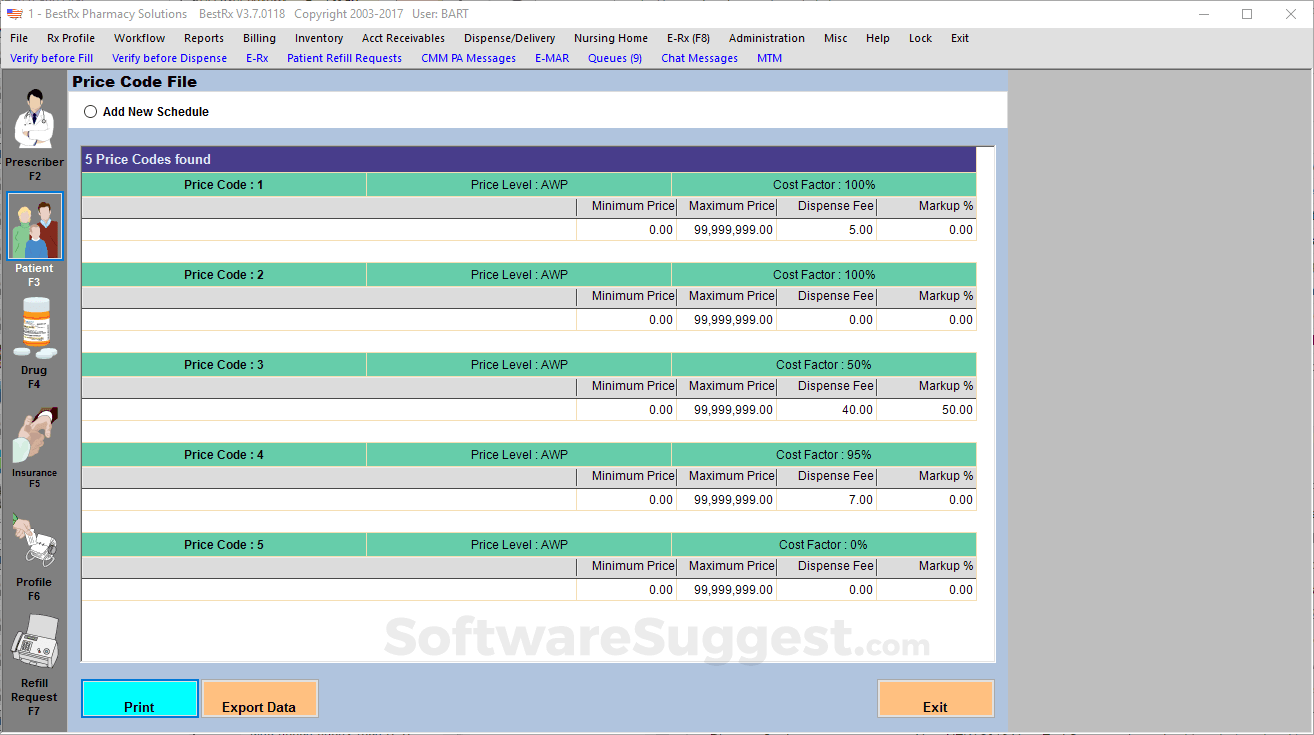The height and width of the screenshot is (735, 1314).
Task: Select the Add New Schedule radio button
Action: pyautogui.click(x=91, y=112)
